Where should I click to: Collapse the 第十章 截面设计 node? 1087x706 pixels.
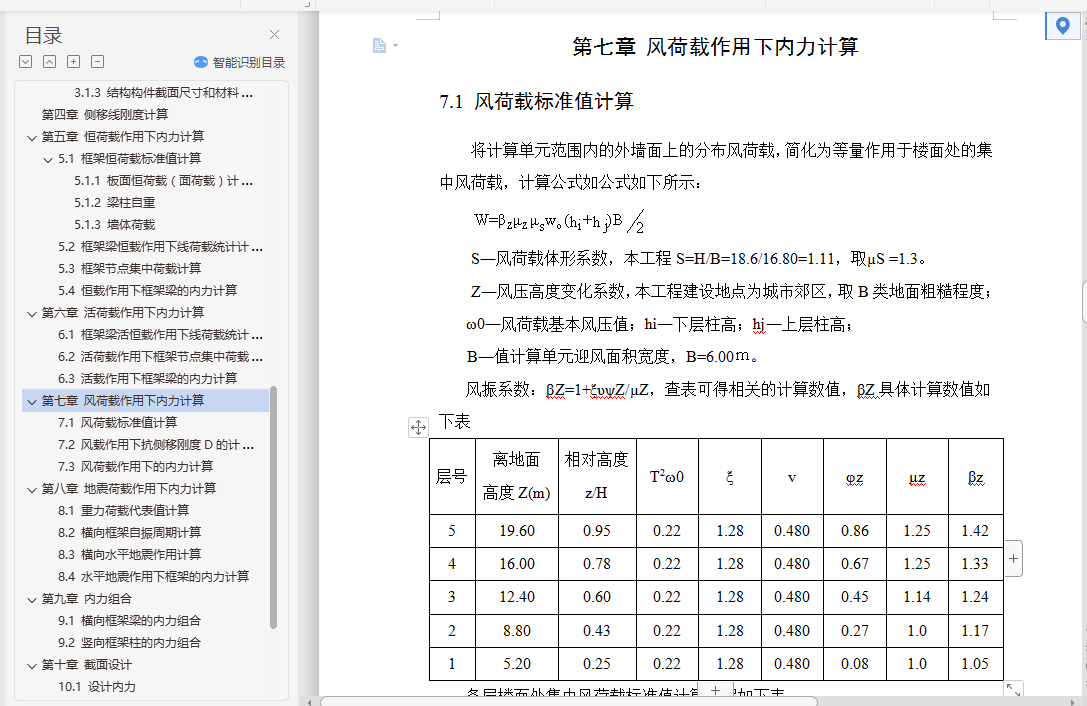[x=32, y=666]
